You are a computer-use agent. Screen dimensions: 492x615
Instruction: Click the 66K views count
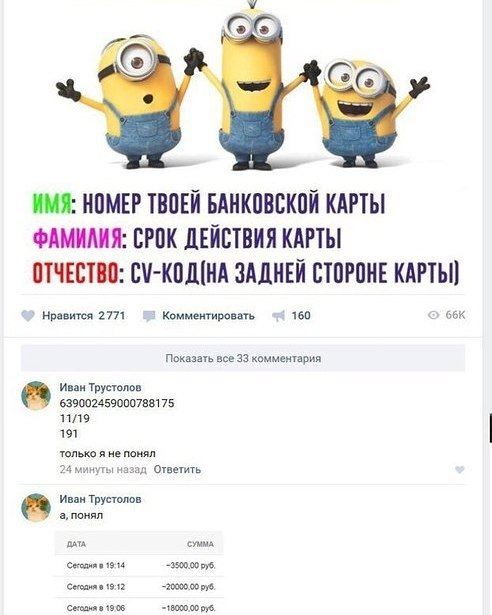tap(455, 315)
